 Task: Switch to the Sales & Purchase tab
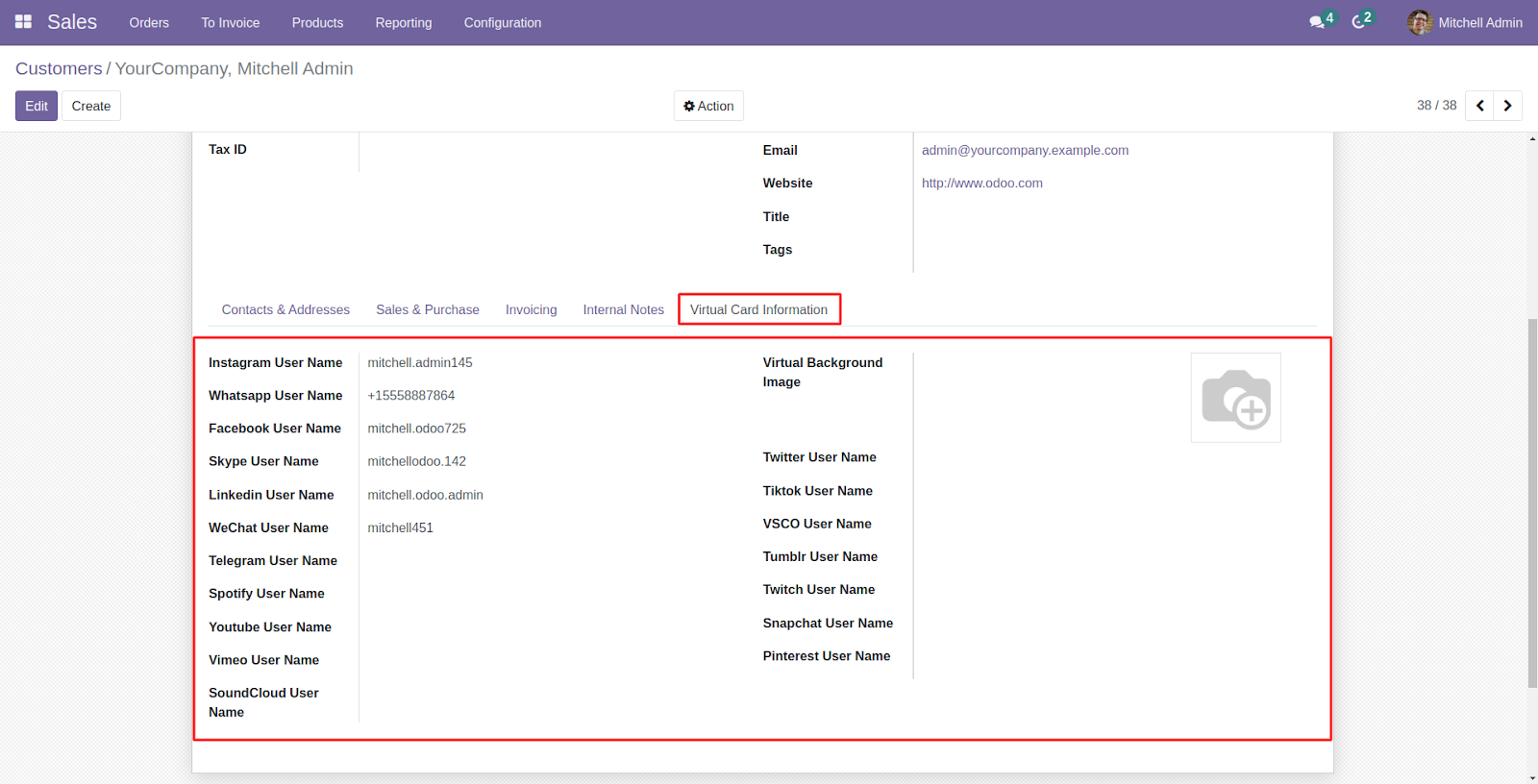pyautogui.click(x=427, y=309)
